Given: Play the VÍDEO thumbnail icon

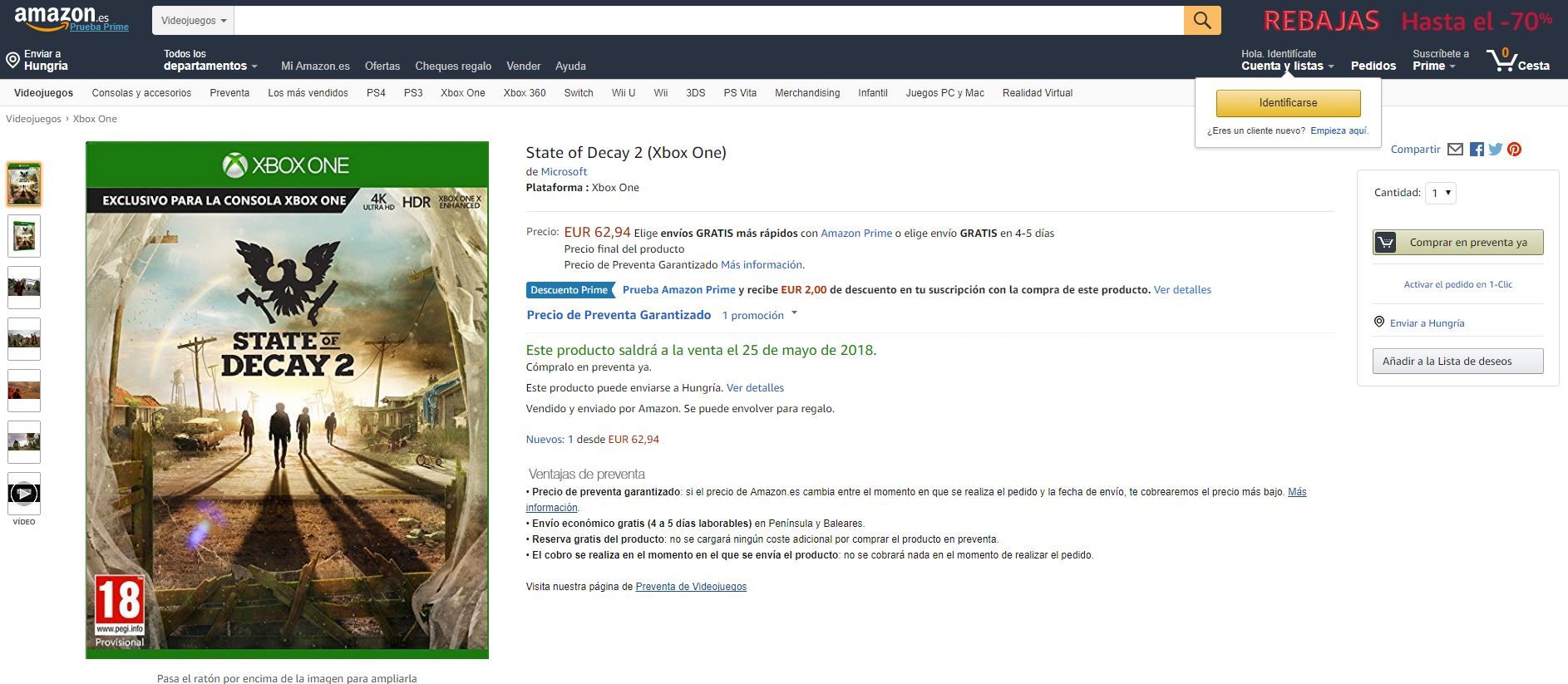Looking at the screenshot, I should (24, 494).
